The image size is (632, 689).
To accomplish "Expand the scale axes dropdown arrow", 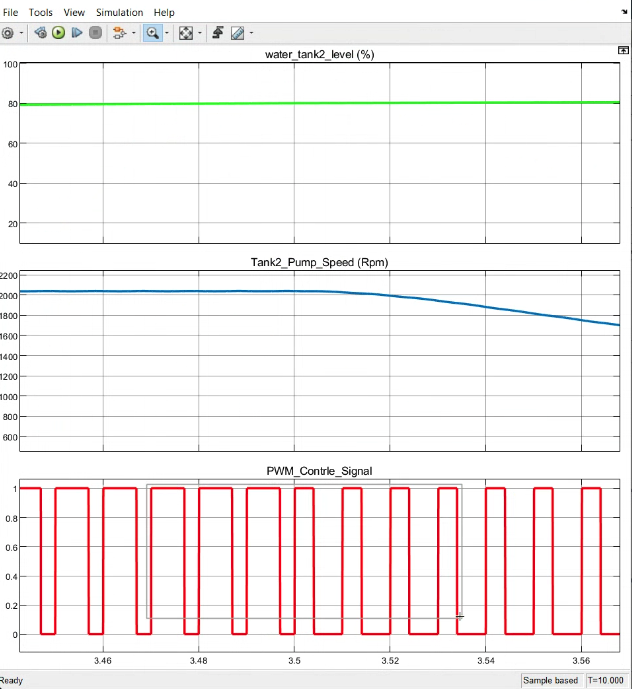I will click(x=200, y=33).
